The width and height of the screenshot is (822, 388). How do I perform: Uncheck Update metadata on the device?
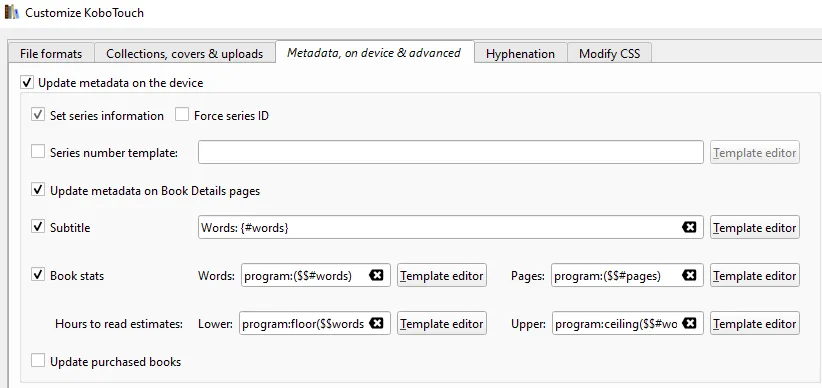27,83
